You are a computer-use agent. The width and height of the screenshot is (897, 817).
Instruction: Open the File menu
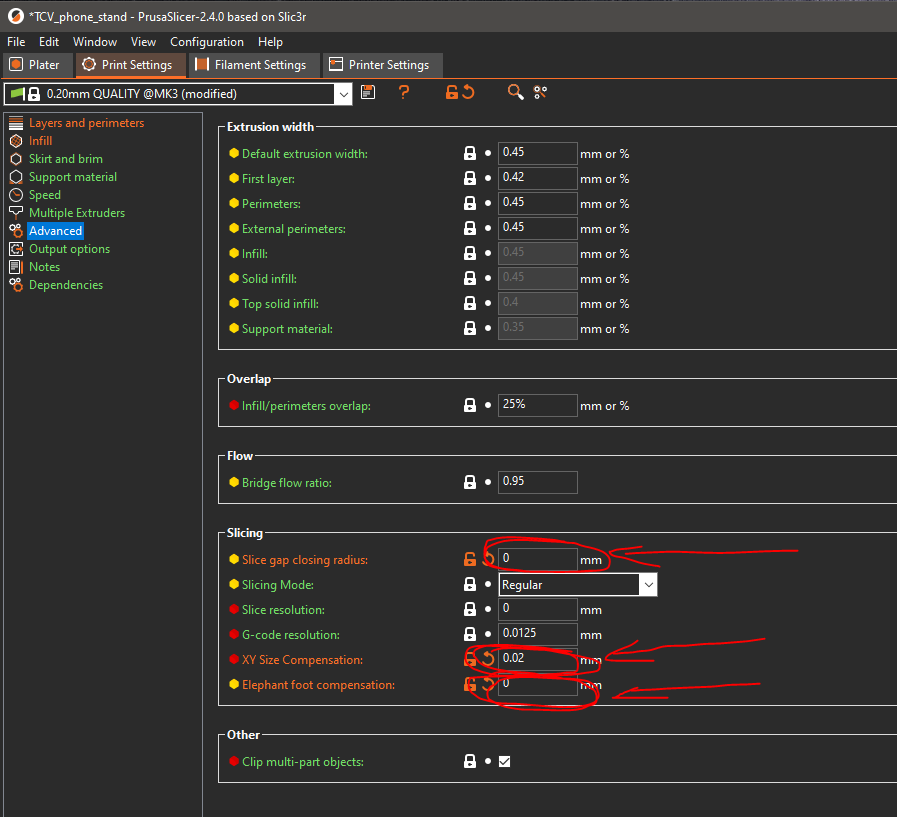pos(16,42)
